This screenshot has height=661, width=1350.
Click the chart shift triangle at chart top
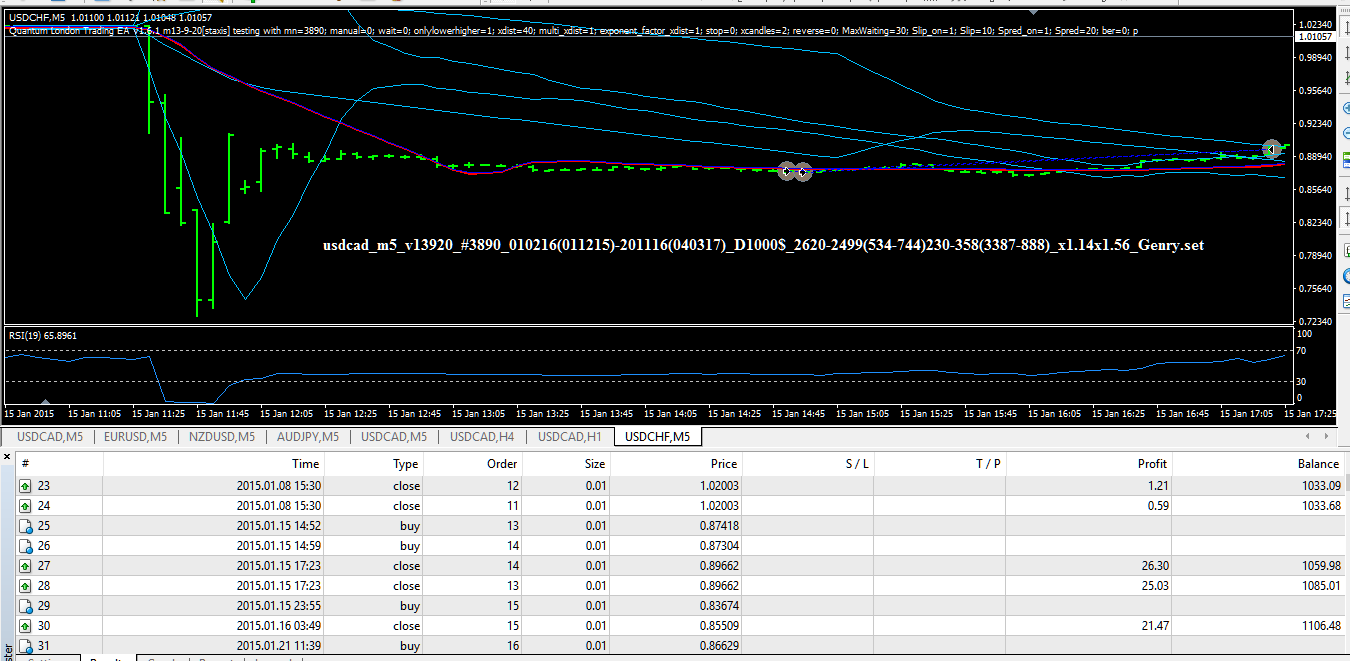pyautogui.click(x=1033, y=12)
